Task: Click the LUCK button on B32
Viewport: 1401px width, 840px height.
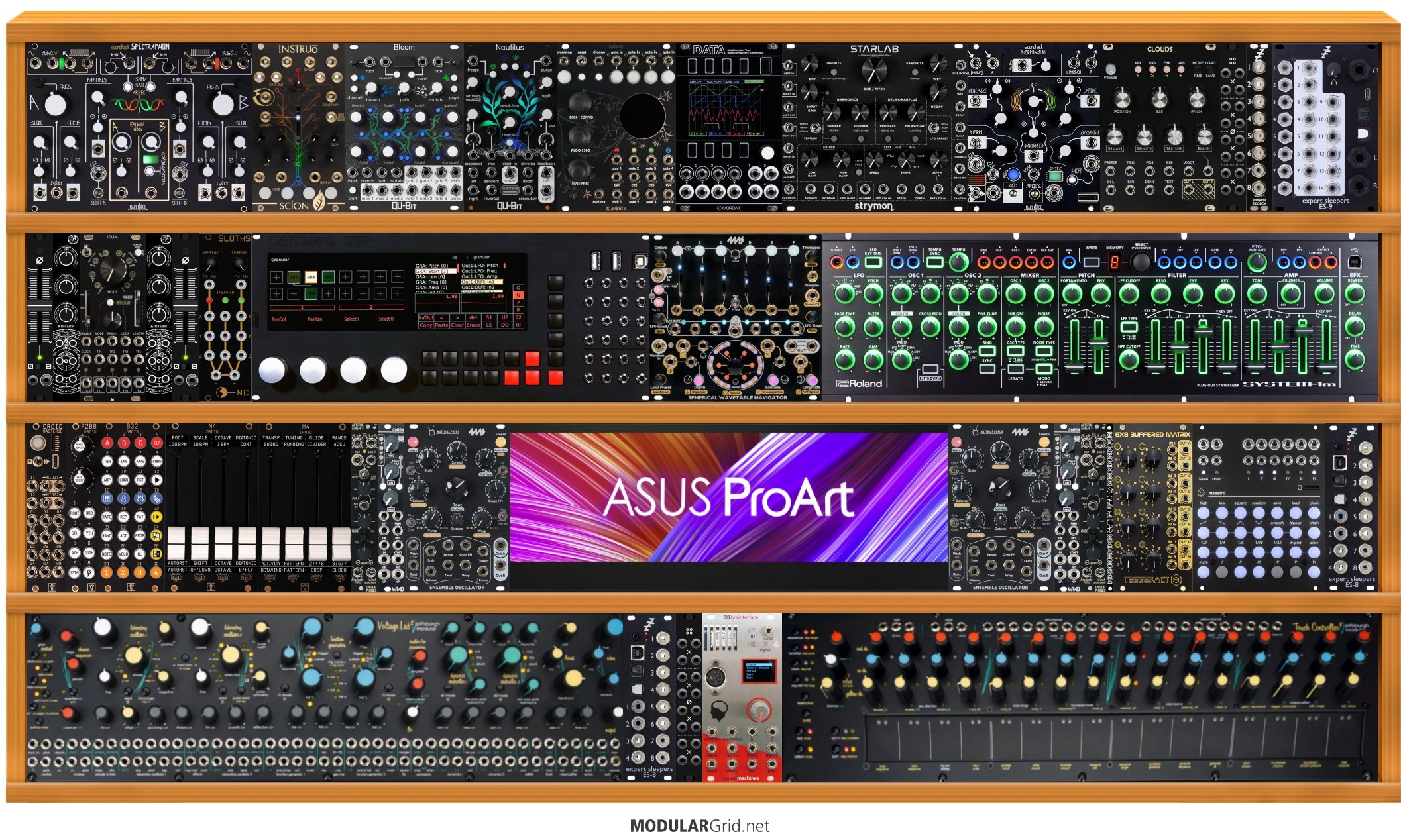Action: coord(124,480)
